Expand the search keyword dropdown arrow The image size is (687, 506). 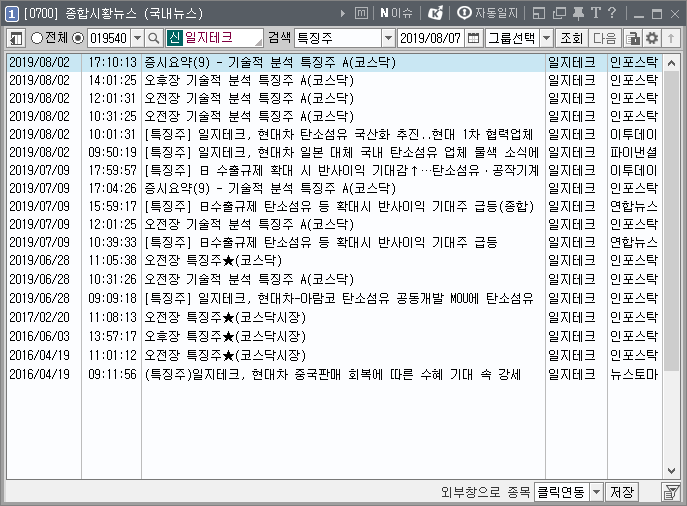point(388,39)
